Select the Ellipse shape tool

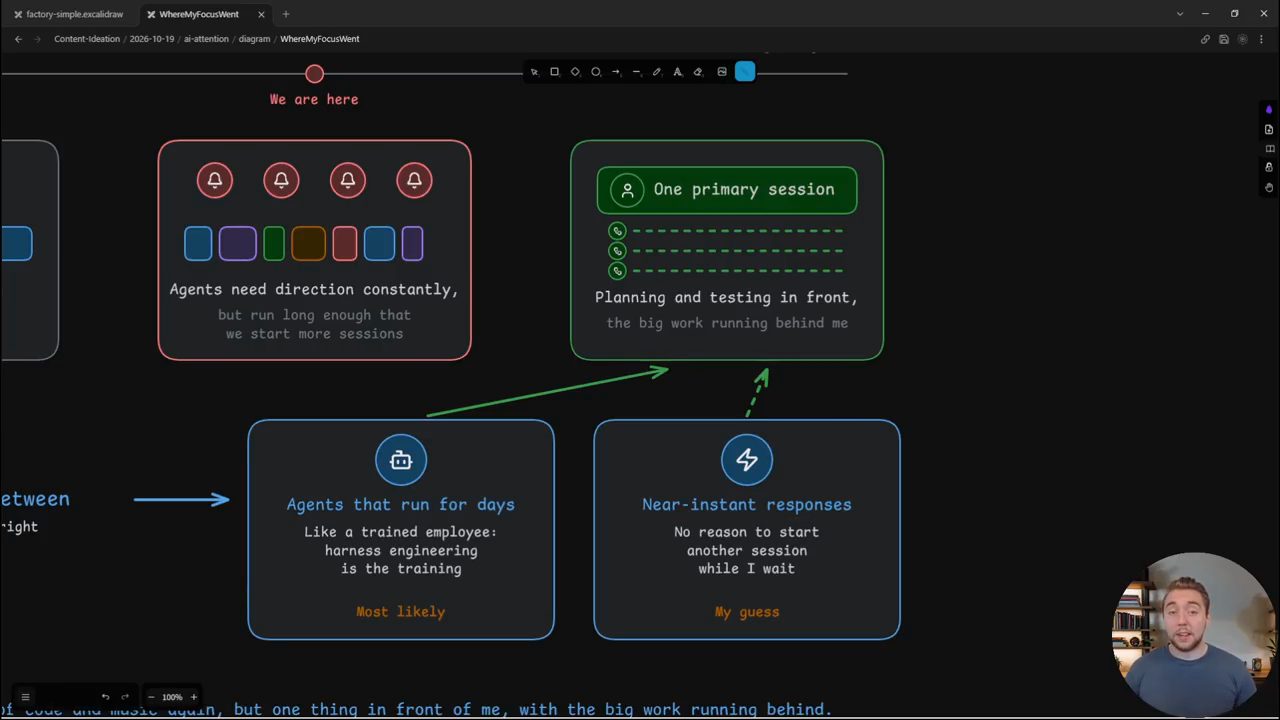tap(596, 72)
